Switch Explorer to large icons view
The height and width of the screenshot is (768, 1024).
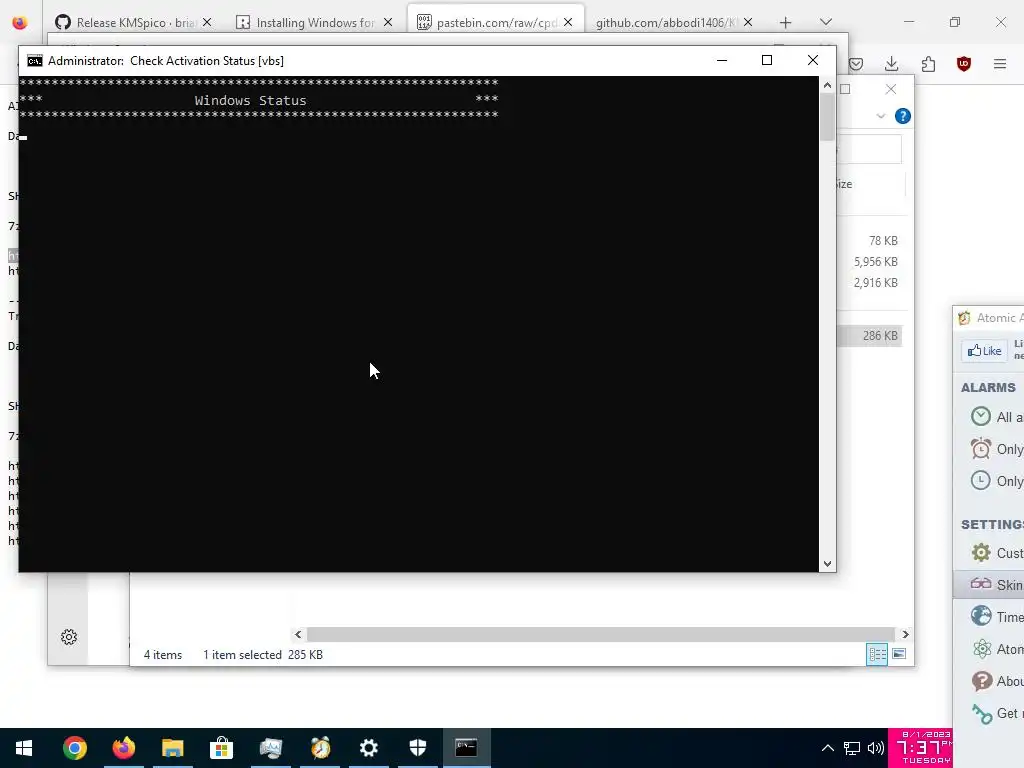899,654
